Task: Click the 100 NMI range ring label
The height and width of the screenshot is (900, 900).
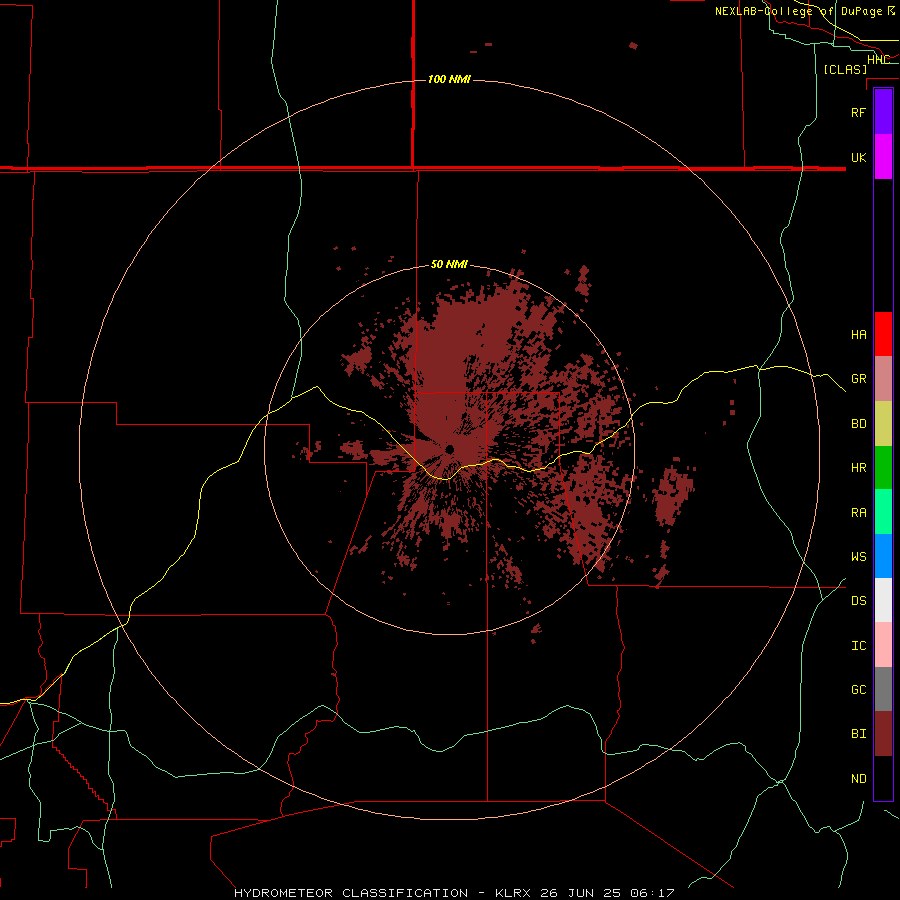Action: [449, 79]
